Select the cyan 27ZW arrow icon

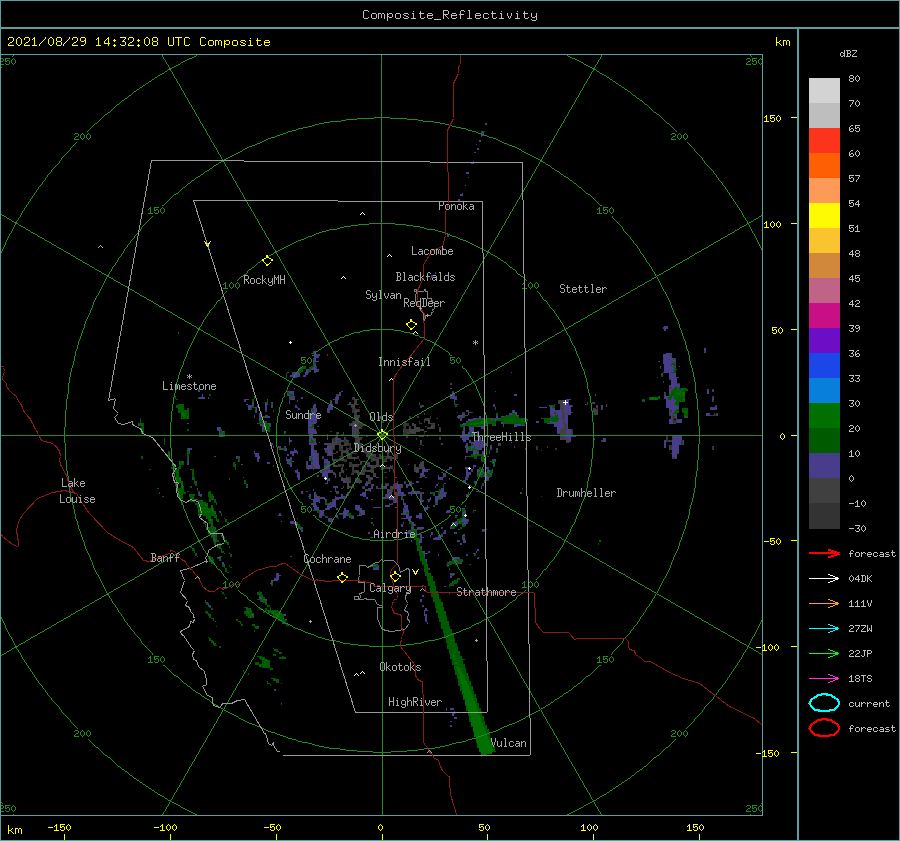point(824,629)
